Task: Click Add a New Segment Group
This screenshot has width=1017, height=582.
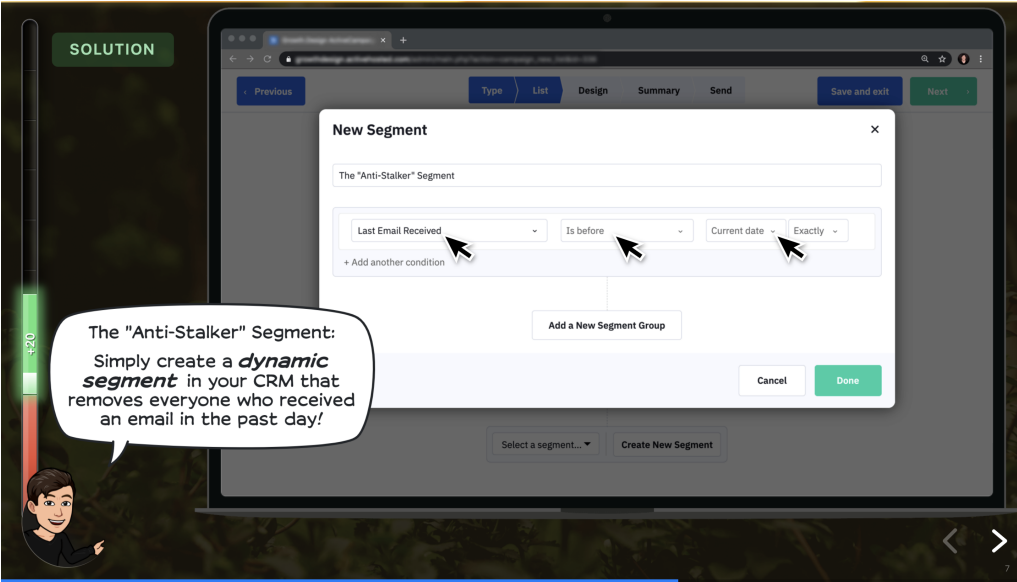Action: click(606, 325)
